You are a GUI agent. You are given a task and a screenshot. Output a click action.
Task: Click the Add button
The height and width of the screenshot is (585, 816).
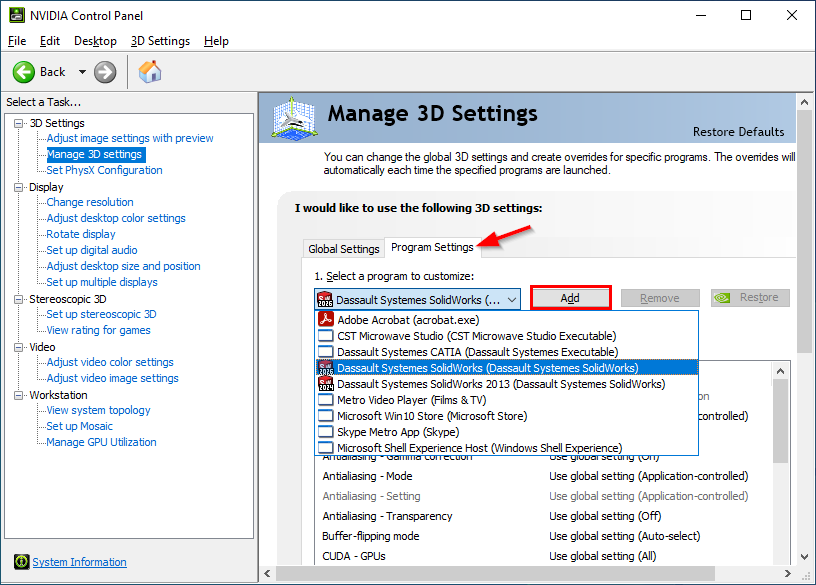tap(570, 298)
